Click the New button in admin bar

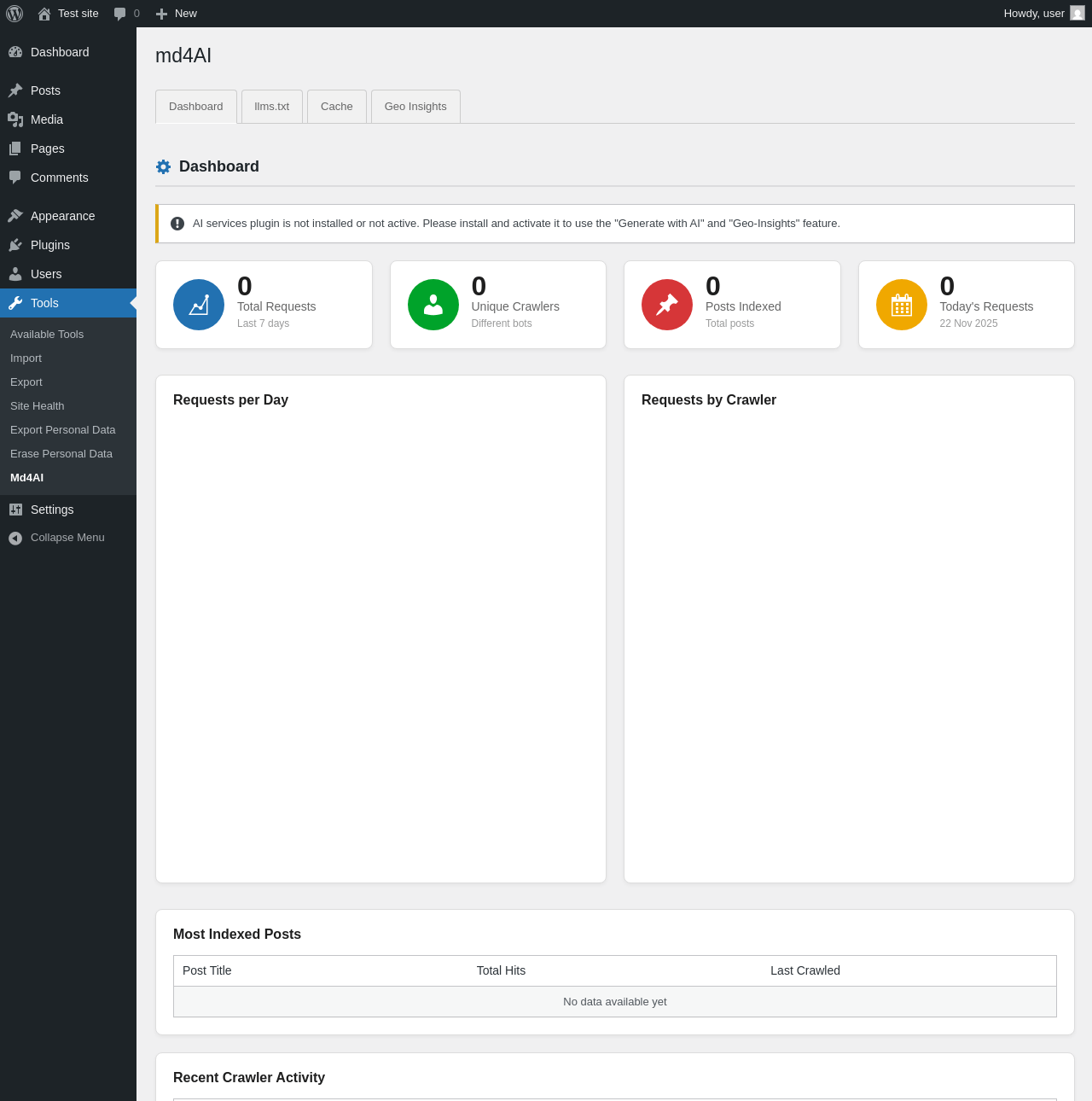(x=177, y=14)
